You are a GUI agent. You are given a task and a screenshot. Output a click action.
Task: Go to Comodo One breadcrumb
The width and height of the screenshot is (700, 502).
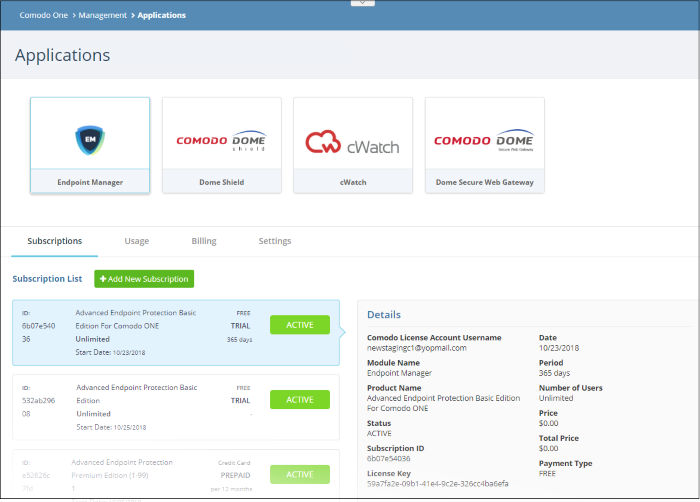(43, 15)
